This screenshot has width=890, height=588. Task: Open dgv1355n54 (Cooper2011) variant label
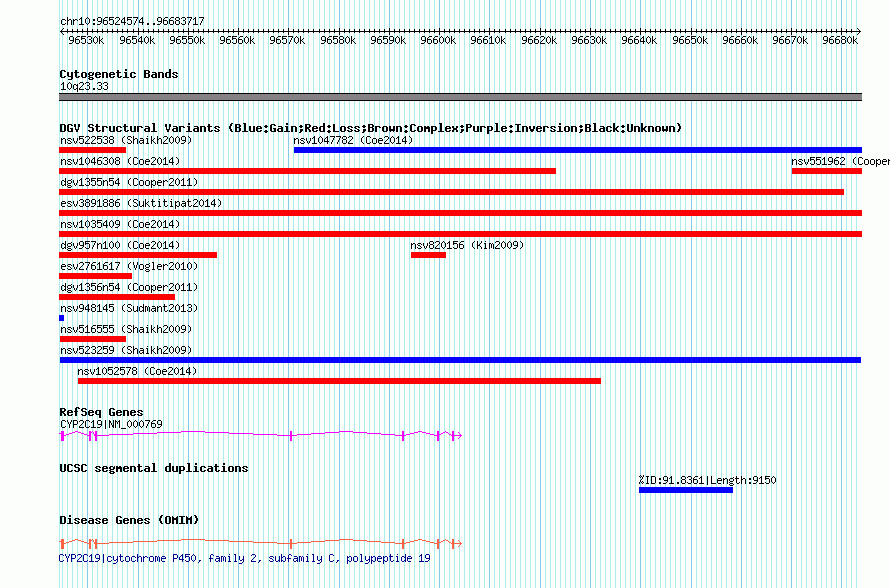[129, 182]
